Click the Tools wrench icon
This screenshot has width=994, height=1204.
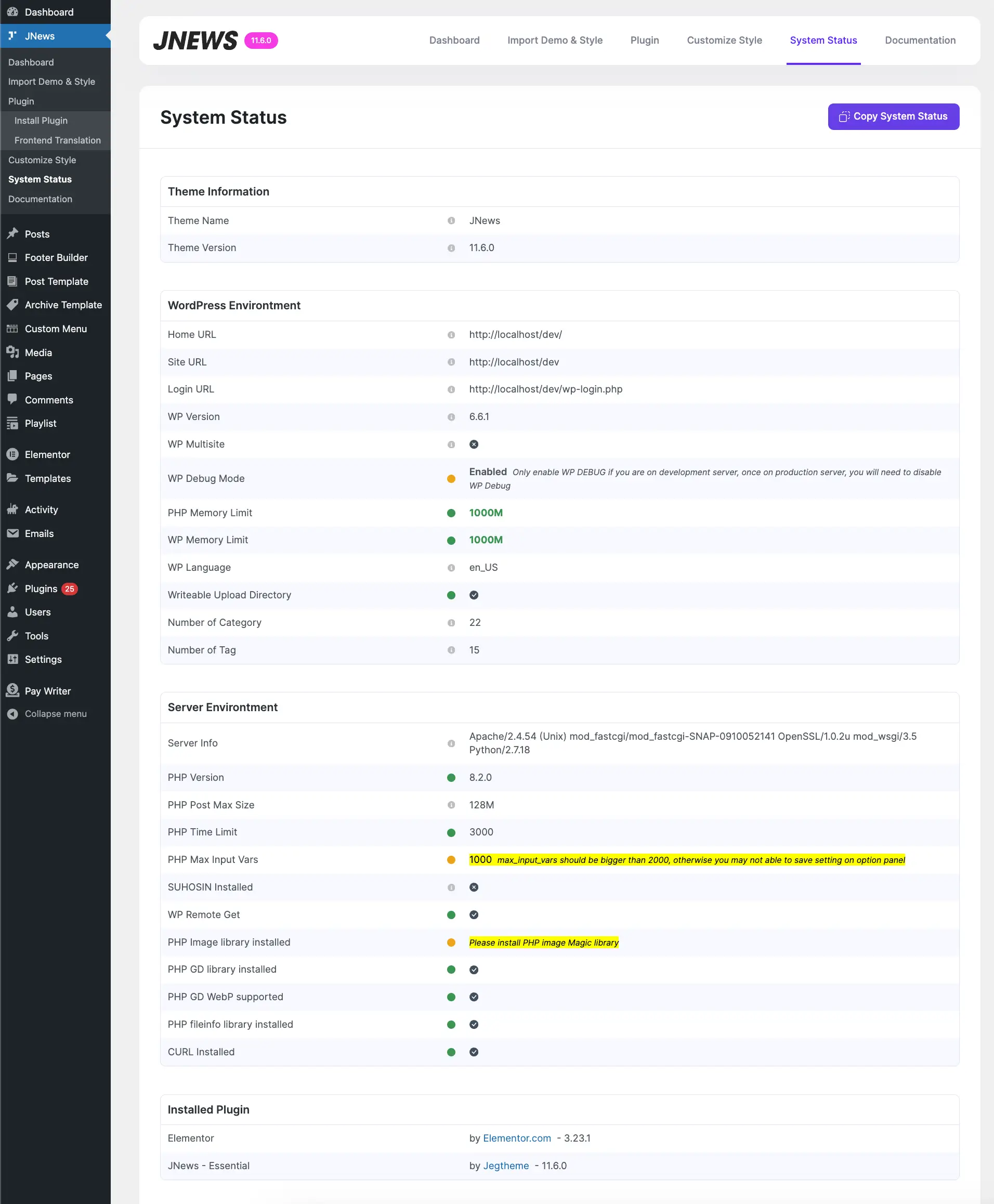pyautogui.click(x=12, y=635)
